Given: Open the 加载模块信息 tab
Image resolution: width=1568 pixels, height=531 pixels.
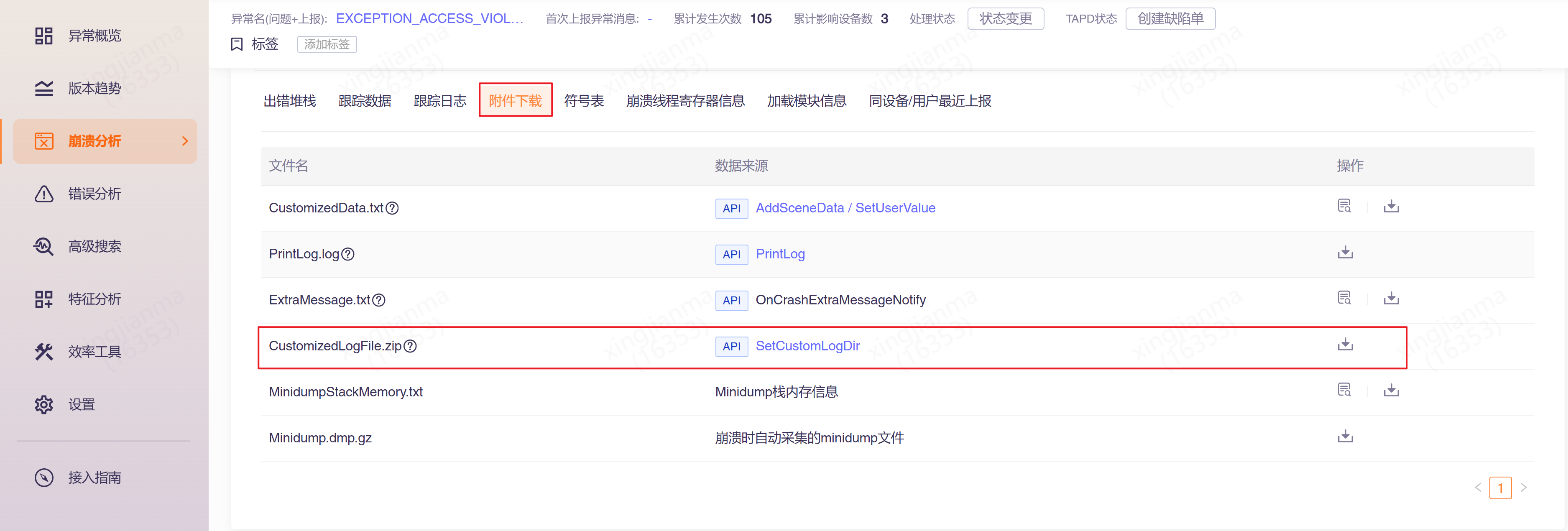Looking at the screenshot, I should click(x=807, y=101).
